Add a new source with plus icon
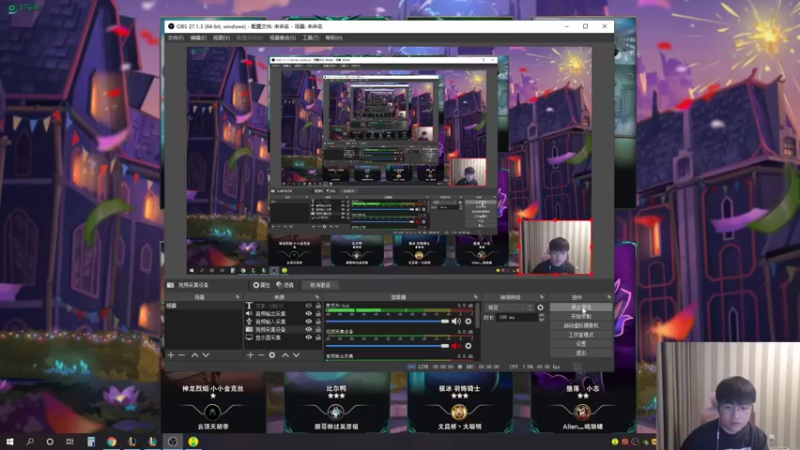The image size is (800, 450). point(250,355)
